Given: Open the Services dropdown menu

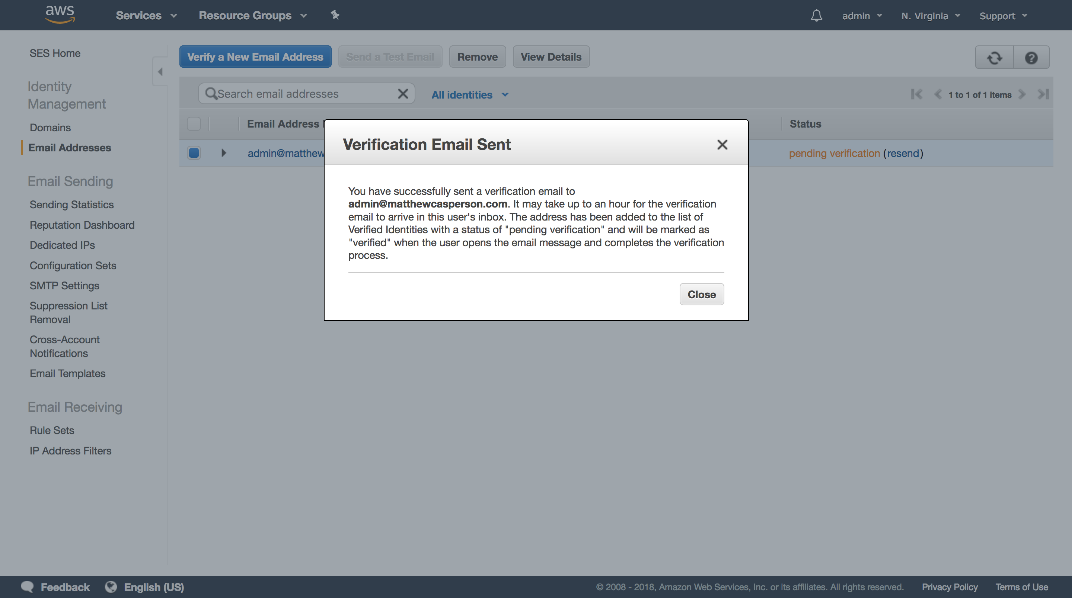Looking at the screenshot, I should pos(146,16).
